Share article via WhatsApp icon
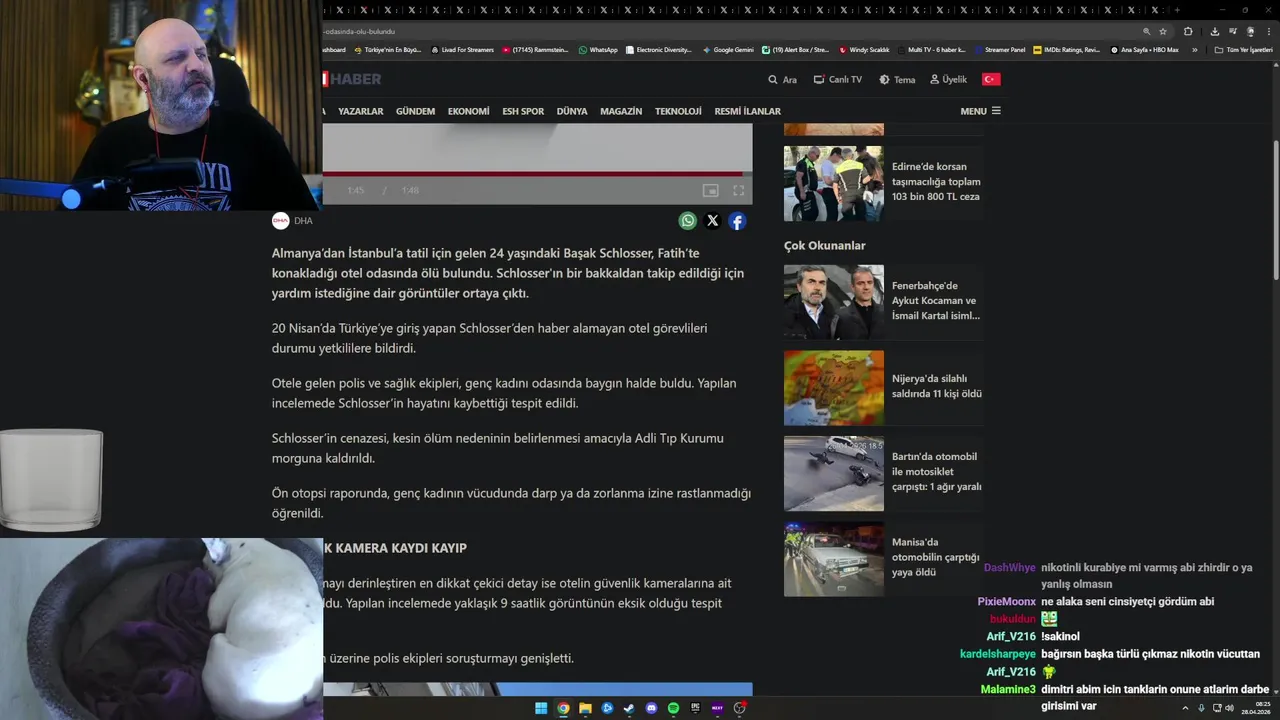The image size is (1280, 720). [688, 221]
